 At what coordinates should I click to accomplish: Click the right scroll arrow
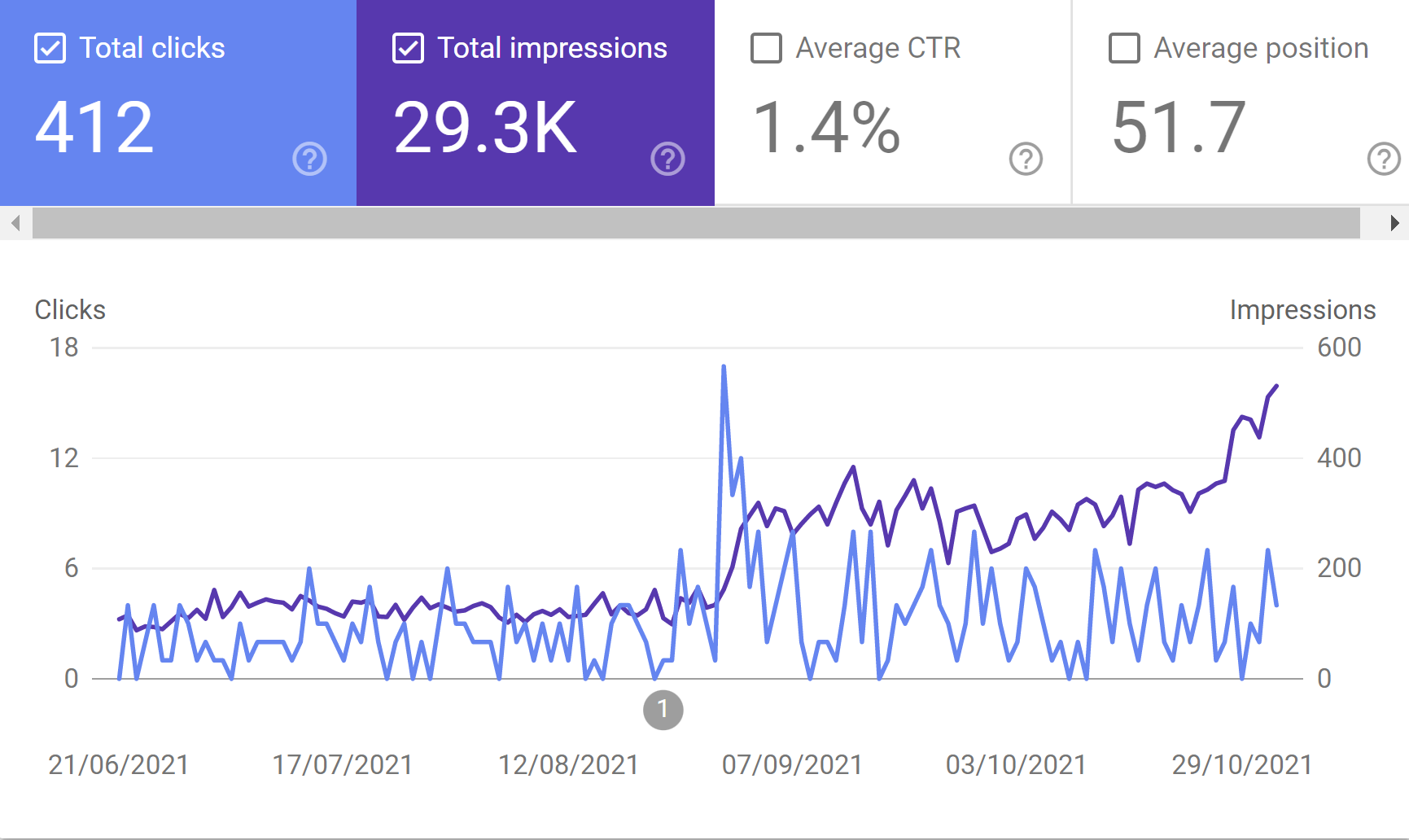pos(1394,223)
